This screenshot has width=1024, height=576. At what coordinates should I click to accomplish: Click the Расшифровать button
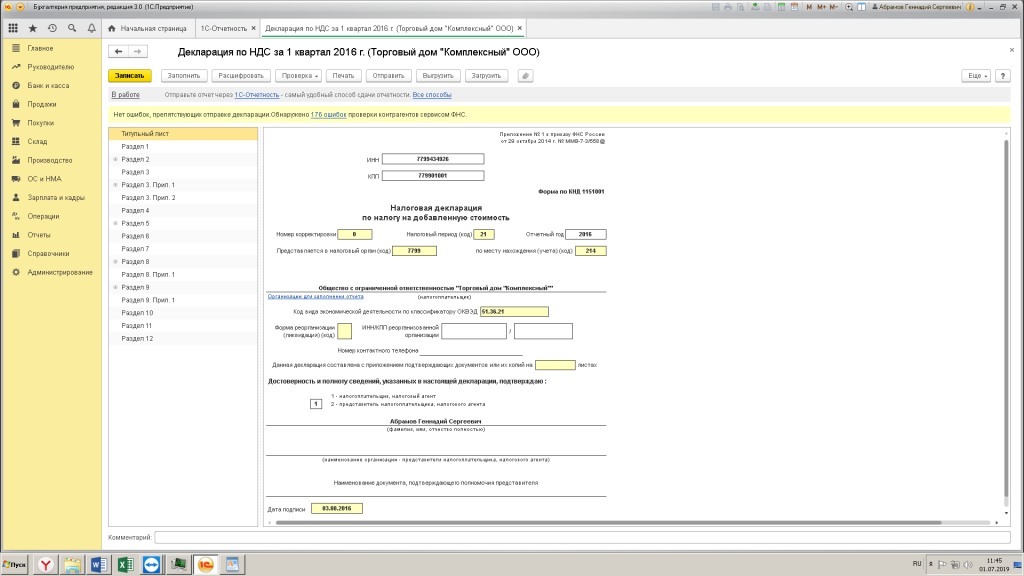click(241, 76)
